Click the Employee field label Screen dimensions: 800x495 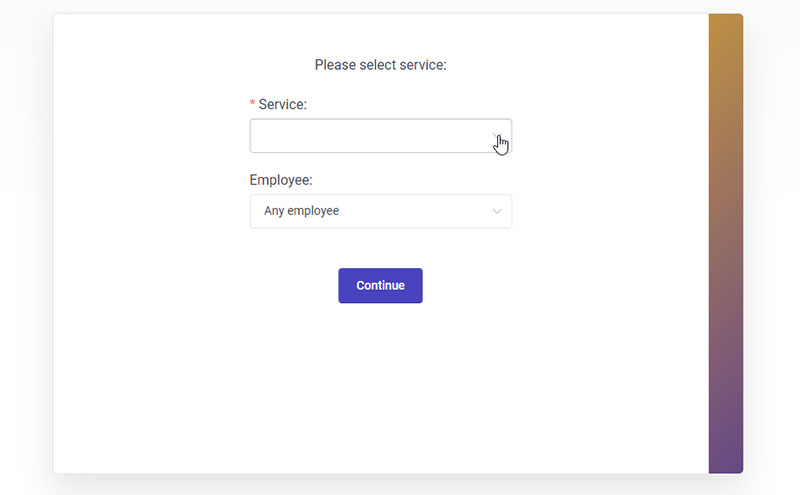(x=281, y=180)
